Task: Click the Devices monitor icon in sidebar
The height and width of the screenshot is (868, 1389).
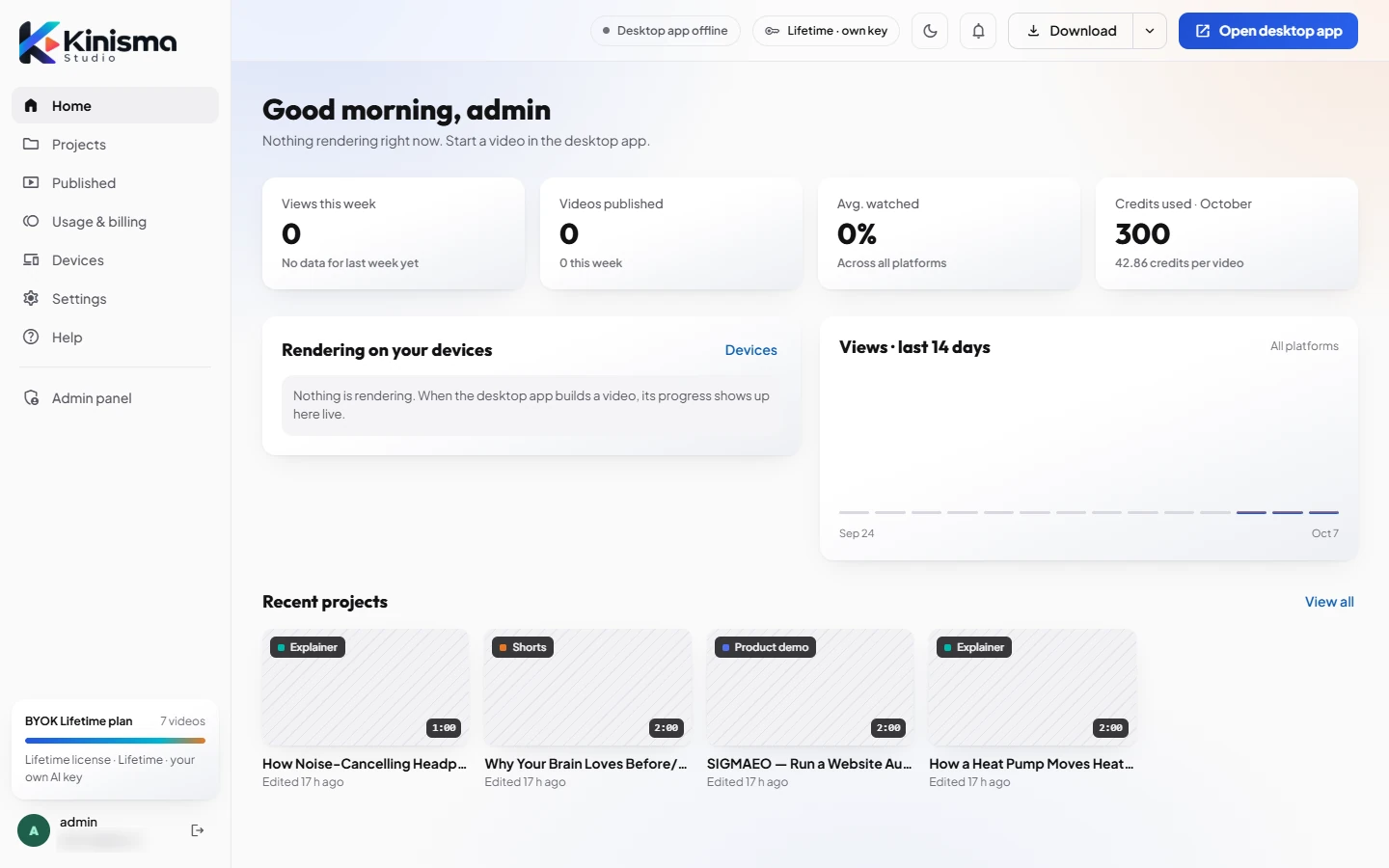Action: tap(31, 260)
